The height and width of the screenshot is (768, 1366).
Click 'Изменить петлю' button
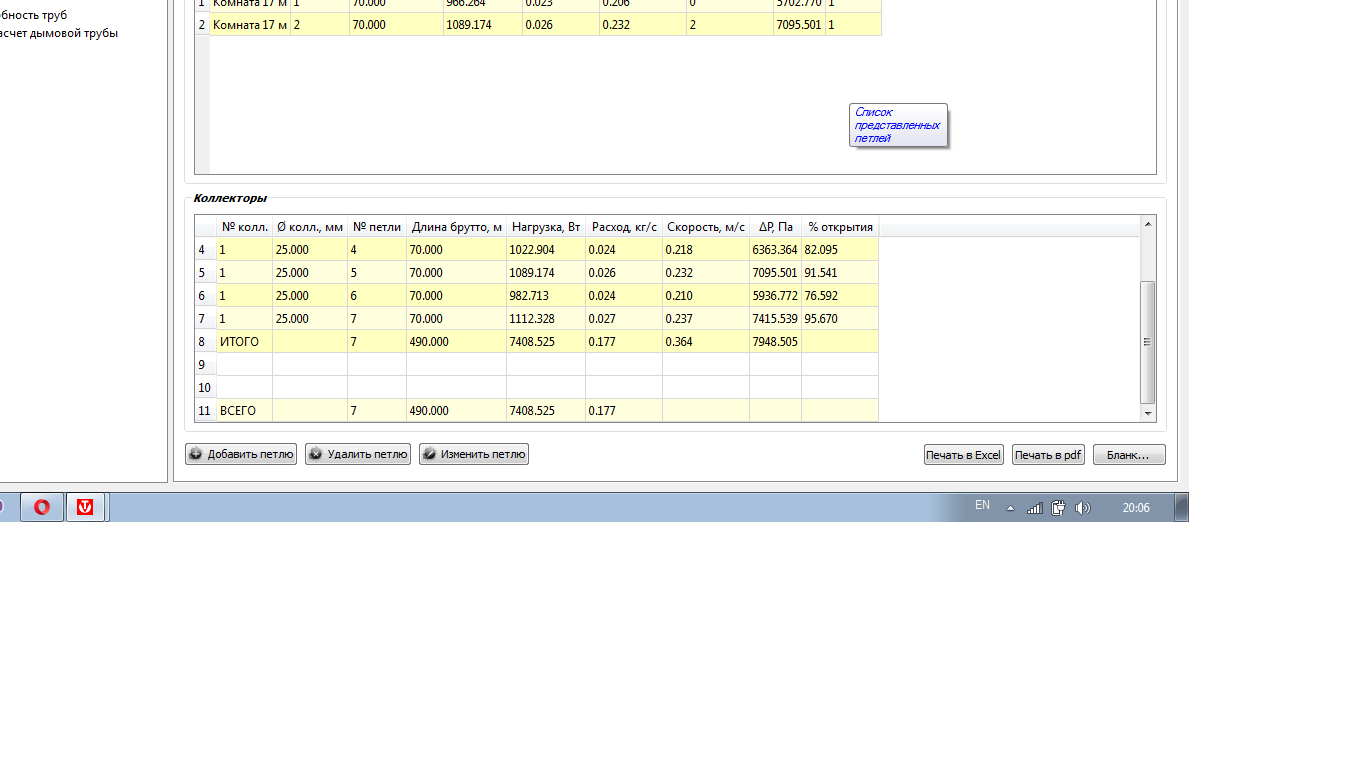pos(474,454)
